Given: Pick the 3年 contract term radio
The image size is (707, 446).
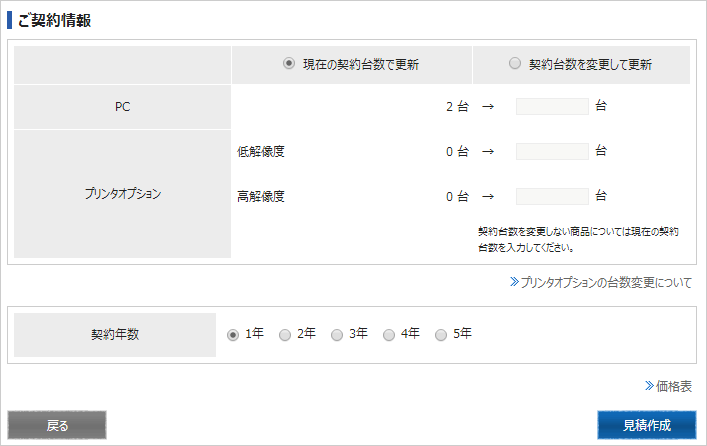Looking at the screenshot, I should [337, 335].
